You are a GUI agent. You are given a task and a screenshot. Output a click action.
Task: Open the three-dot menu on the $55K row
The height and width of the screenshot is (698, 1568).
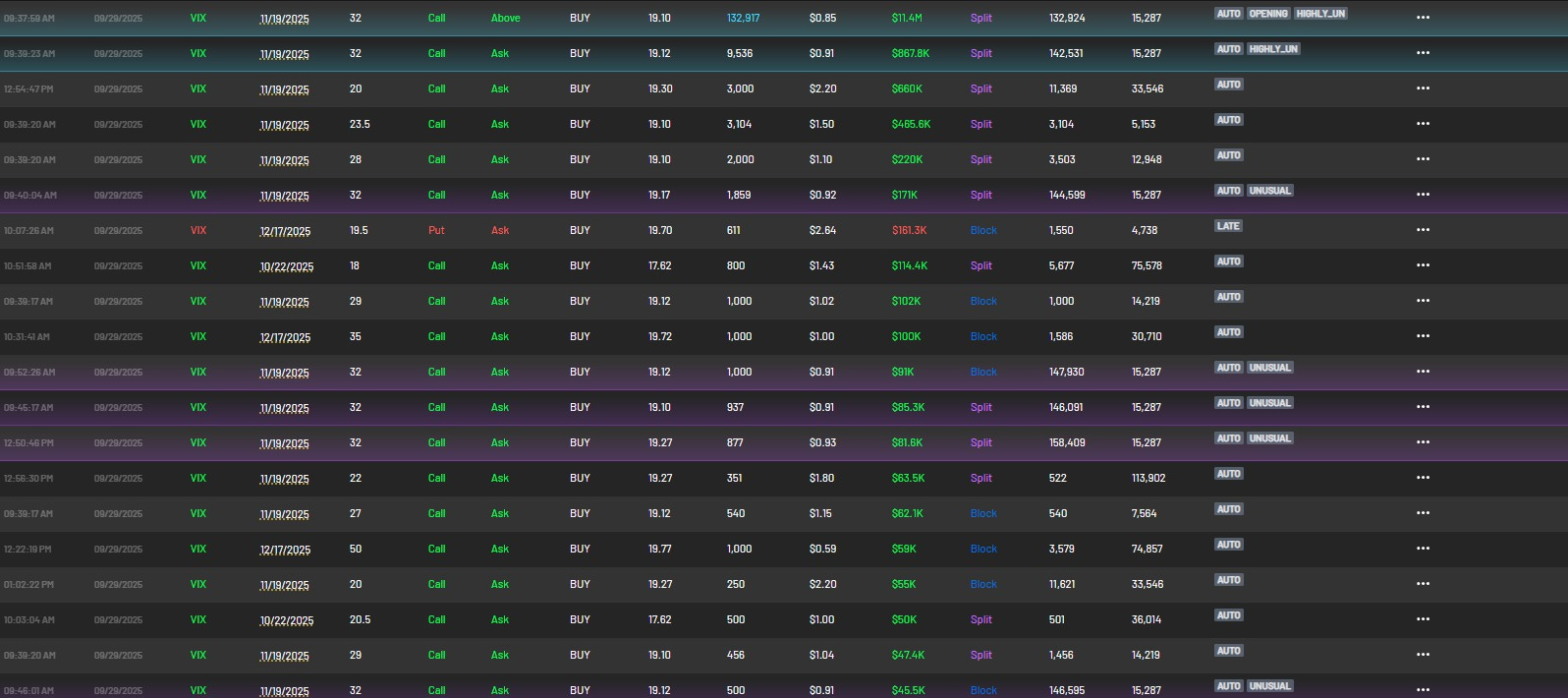(x=1423, y=584)
